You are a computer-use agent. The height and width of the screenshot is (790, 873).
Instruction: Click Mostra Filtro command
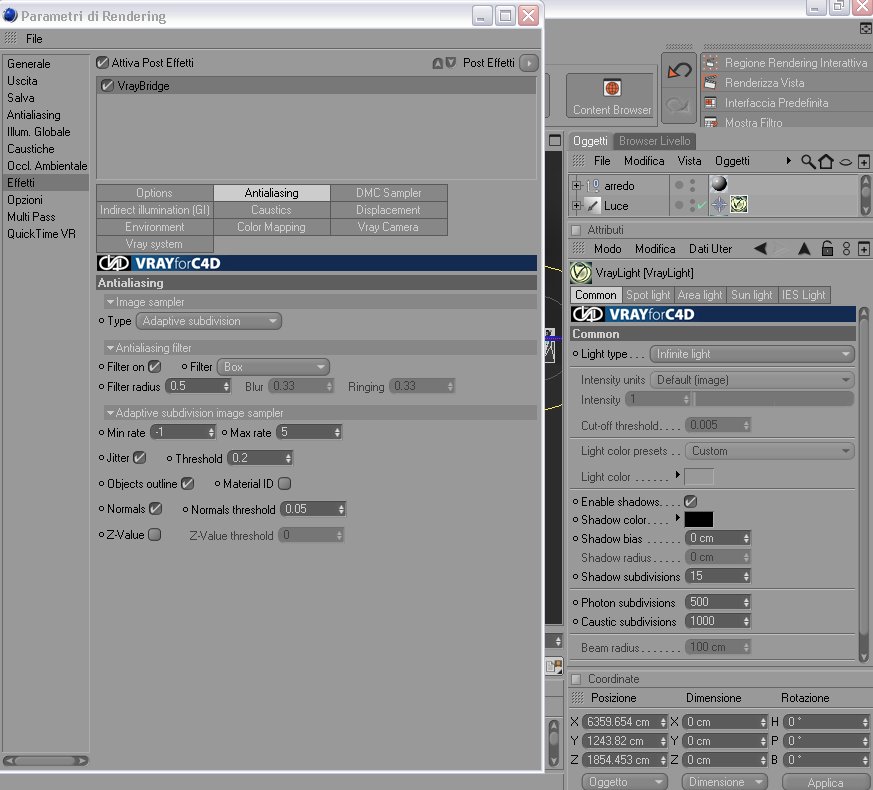pos(753,123)
